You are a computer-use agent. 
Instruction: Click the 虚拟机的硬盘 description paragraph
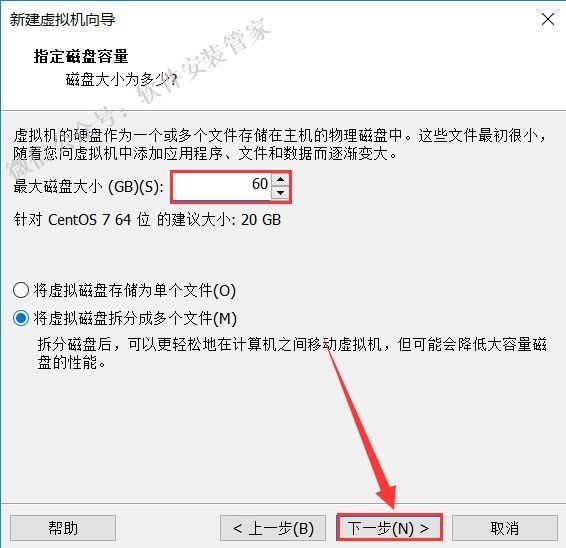(x=280, y=144)
